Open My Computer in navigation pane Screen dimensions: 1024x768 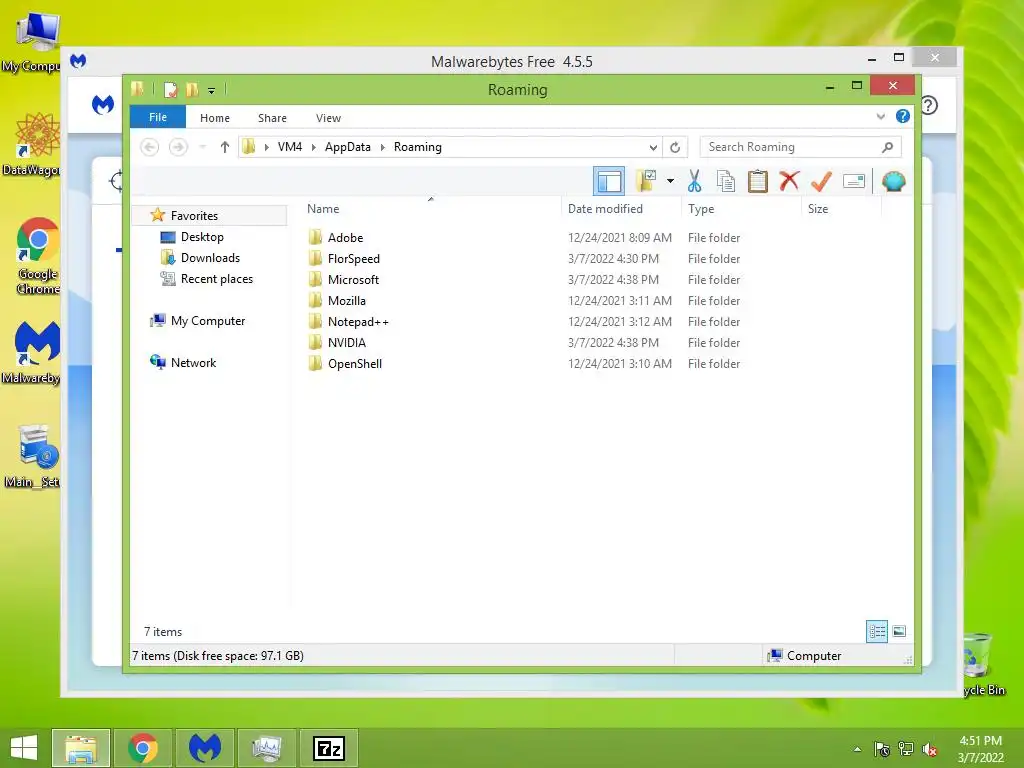click(208, 321)
